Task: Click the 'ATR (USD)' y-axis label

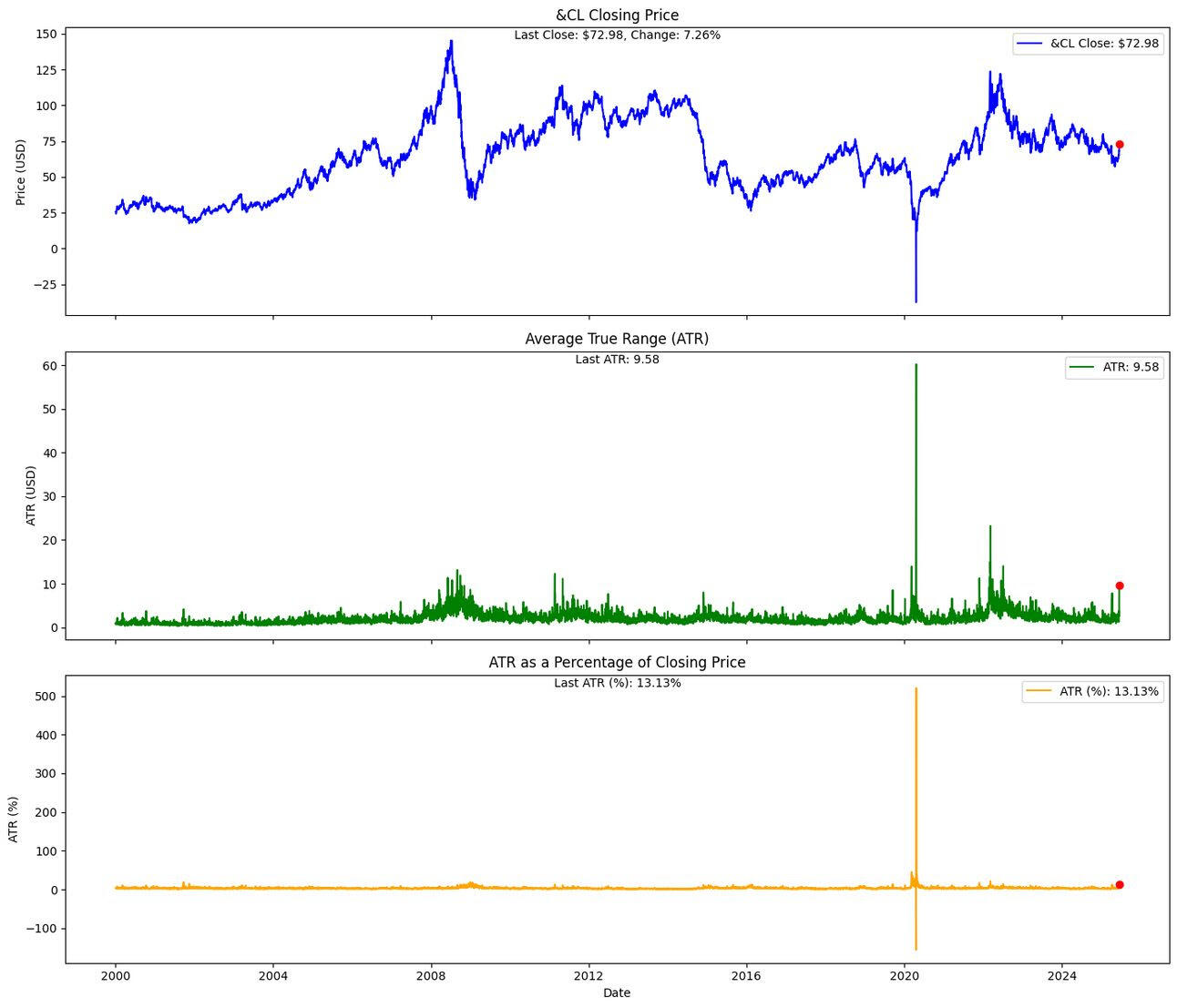Action: 30,495
